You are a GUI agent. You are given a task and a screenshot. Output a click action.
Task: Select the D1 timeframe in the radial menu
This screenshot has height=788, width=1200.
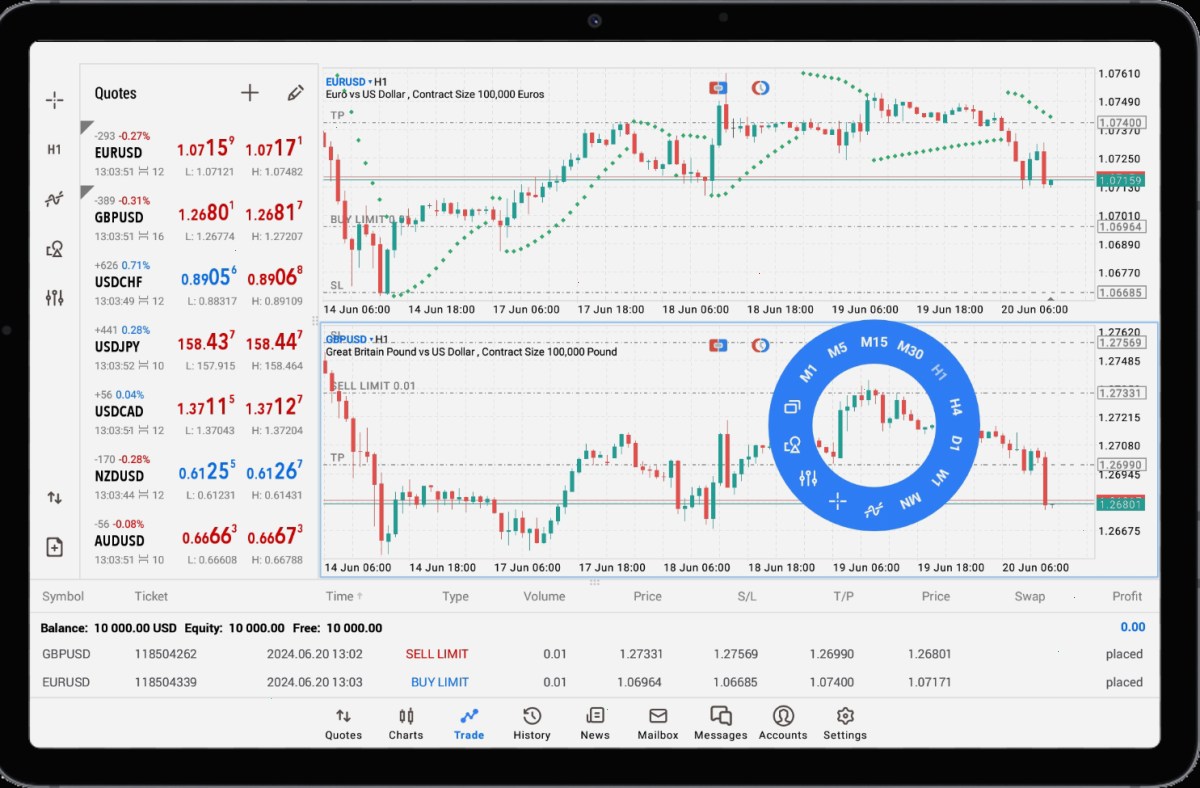point(955,444)
